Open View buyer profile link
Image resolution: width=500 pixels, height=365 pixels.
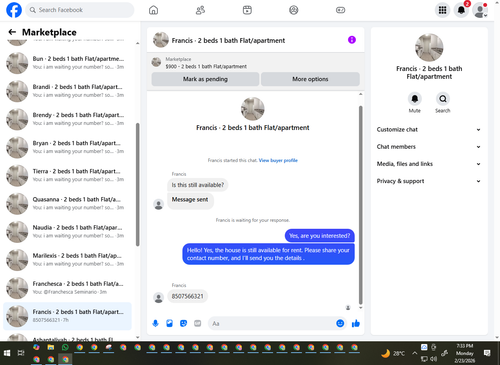point(278,160)
